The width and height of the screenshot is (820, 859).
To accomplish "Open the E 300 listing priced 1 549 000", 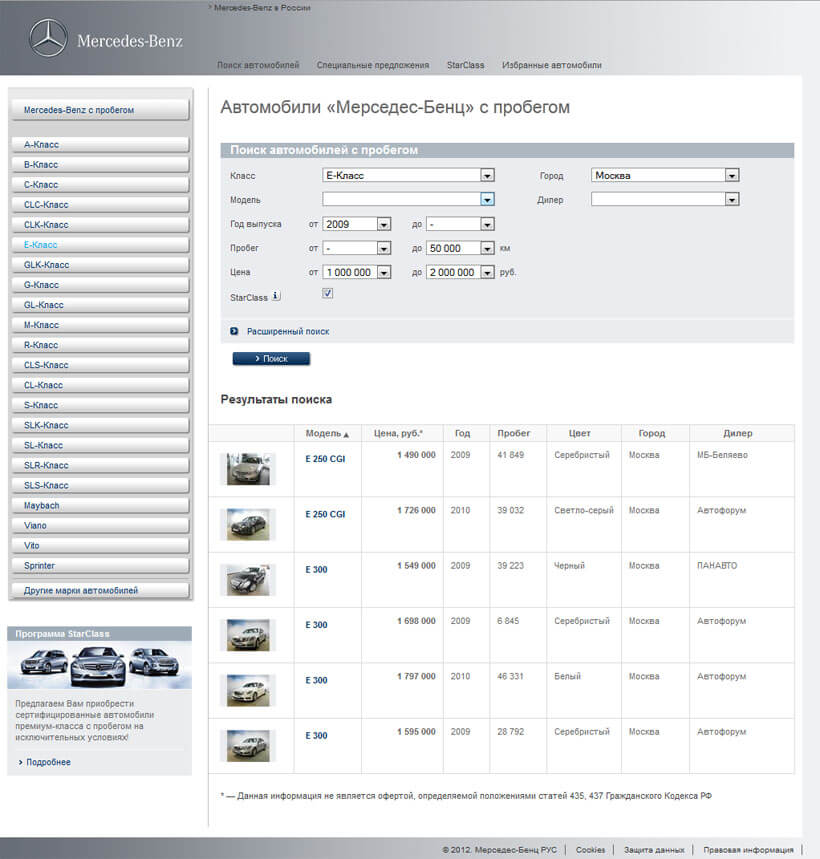I will tap(316, 570).
